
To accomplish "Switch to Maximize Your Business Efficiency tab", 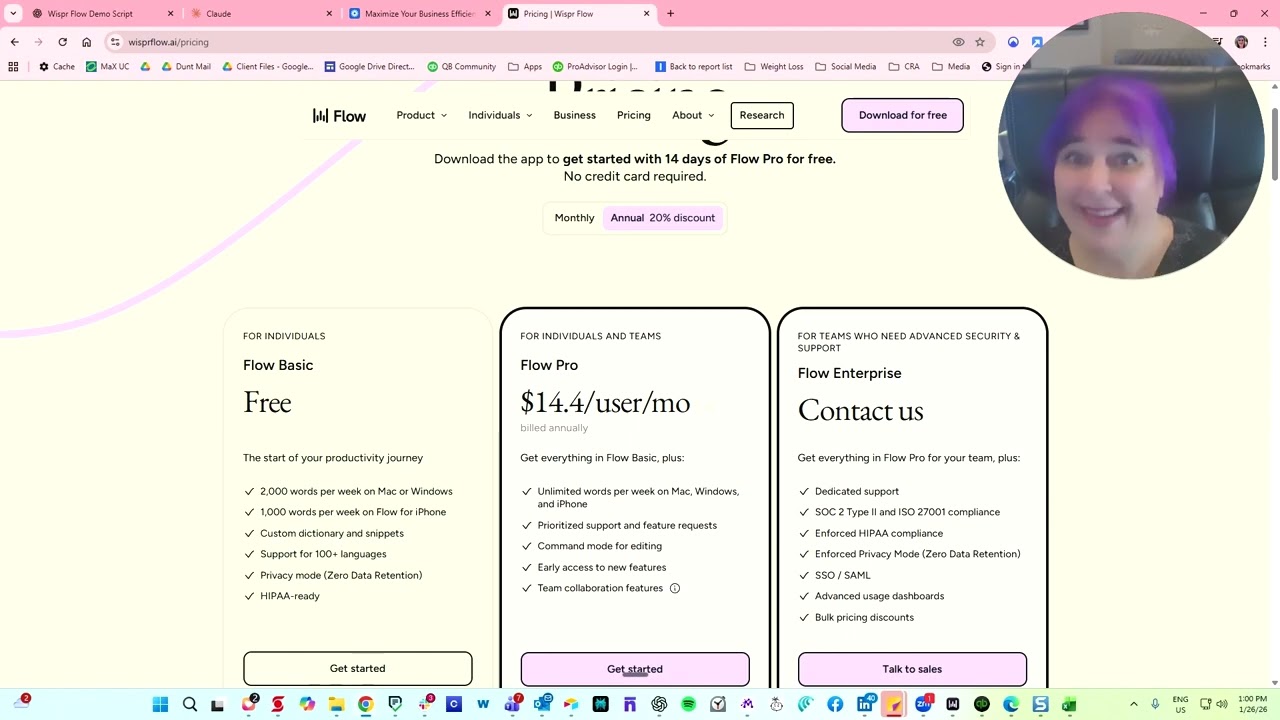I will 420,14.
